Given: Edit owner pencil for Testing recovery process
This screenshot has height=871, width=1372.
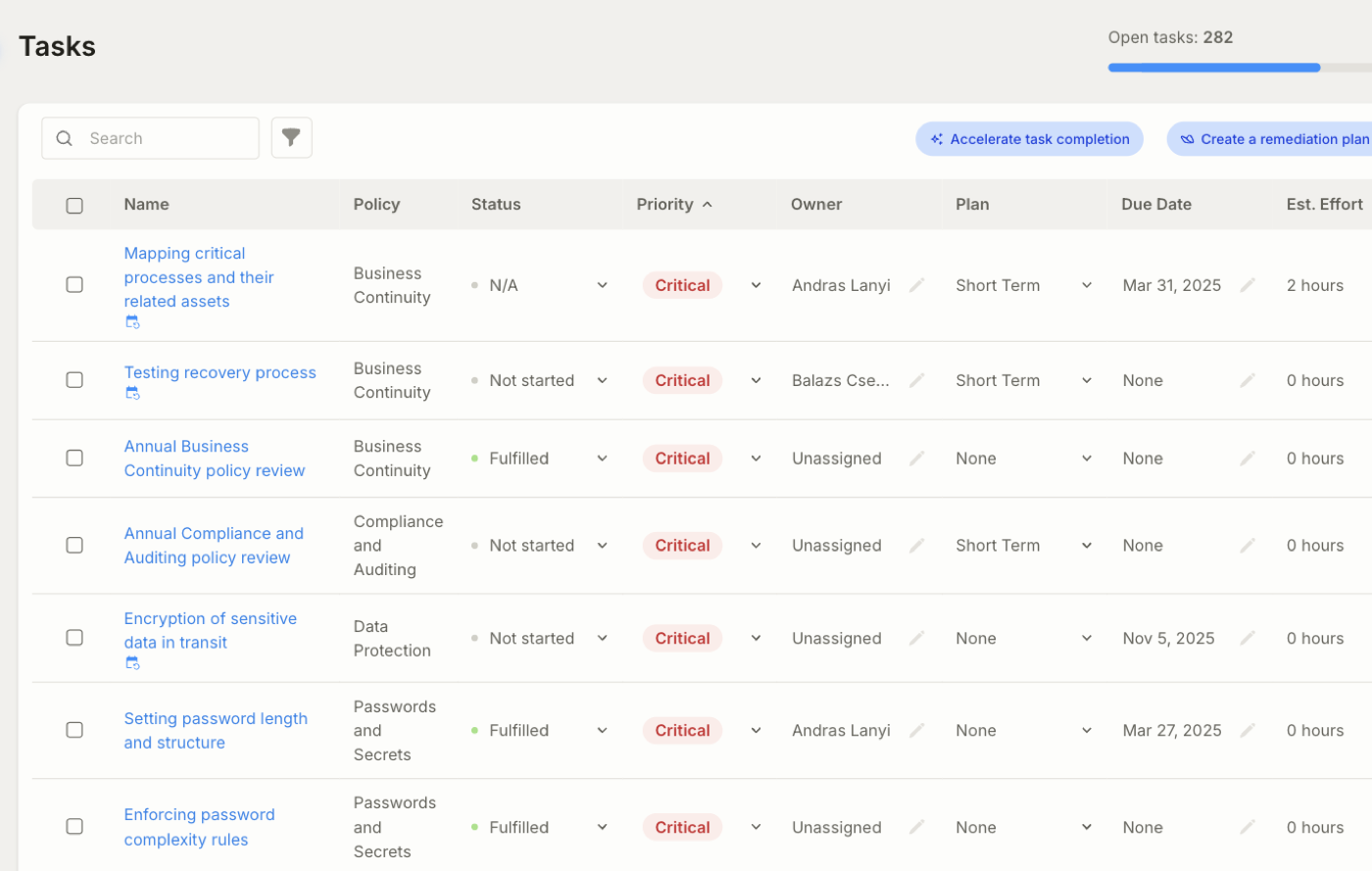Looking at the screenshot, I should [x=916, y=380].
